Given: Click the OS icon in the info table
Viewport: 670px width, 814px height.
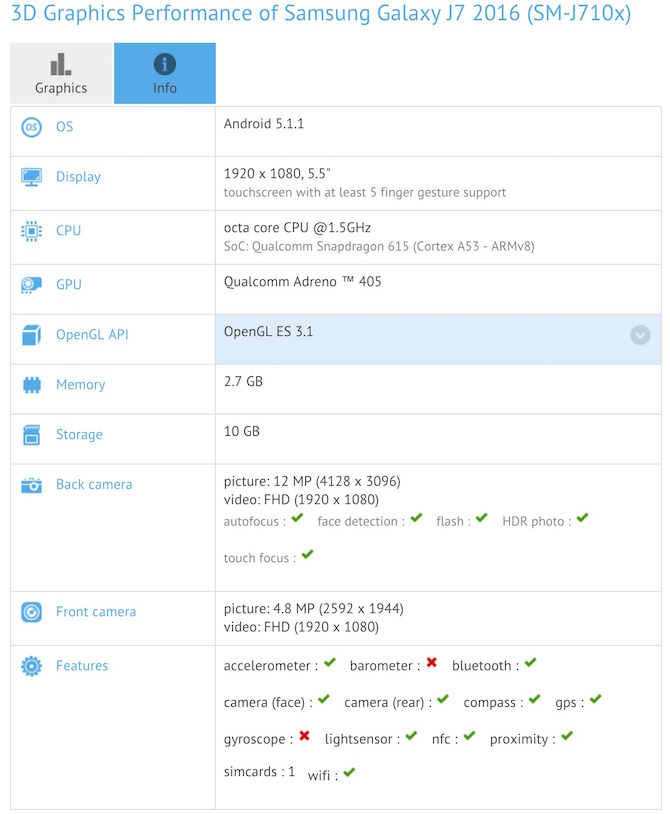Looking at the screenshot, I should [x=31, y=127].
